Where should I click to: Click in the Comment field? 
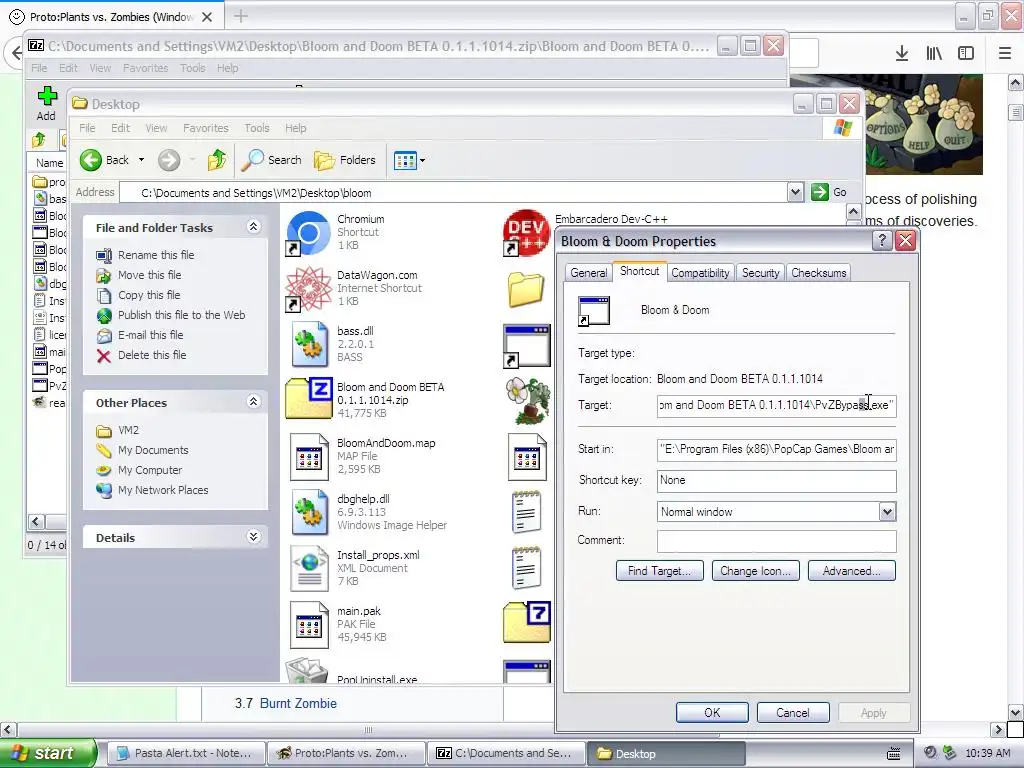776,541
